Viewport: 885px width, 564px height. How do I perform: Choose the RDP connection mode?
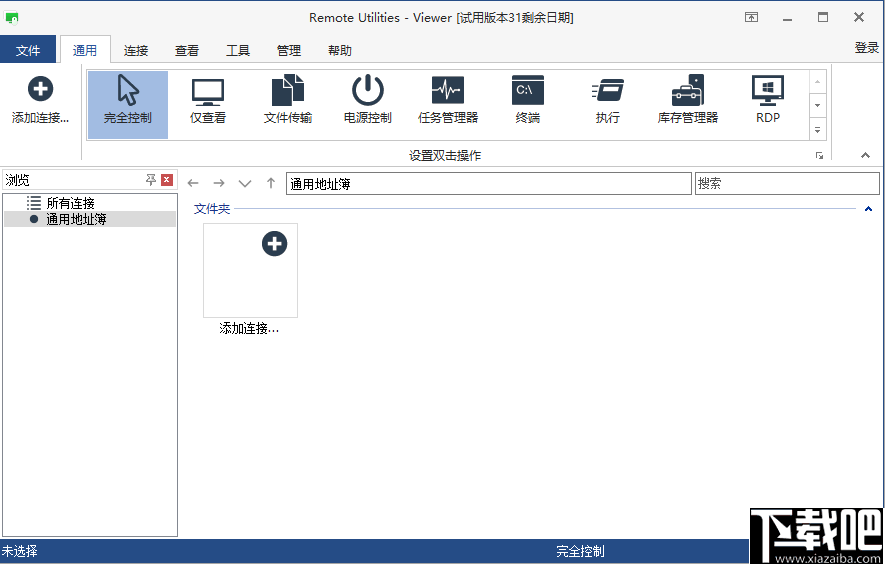(x=768, y=105)
